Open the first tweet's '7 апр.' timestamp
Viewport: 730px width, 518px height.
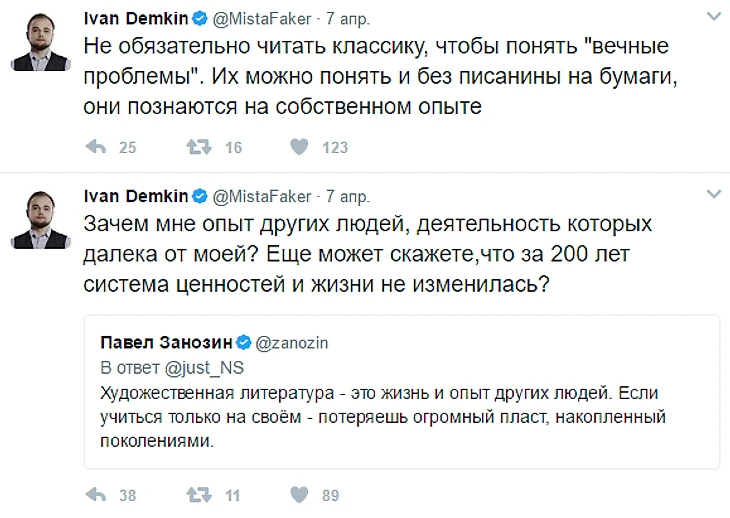tap(349, 18)
